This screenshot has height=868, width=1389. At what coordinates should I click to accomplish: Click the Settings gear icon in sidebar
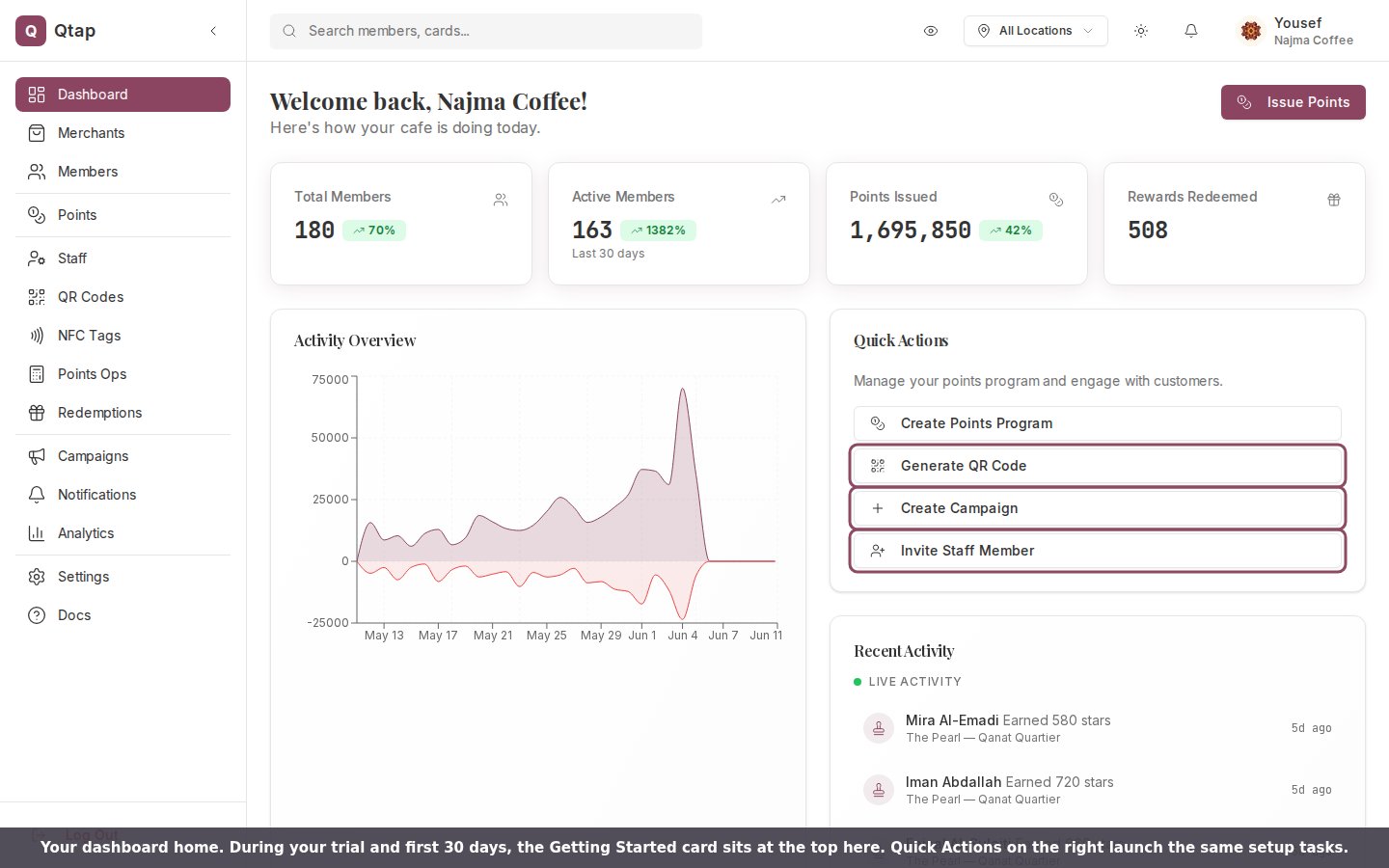pyautogui.click(x=37, y=577)
